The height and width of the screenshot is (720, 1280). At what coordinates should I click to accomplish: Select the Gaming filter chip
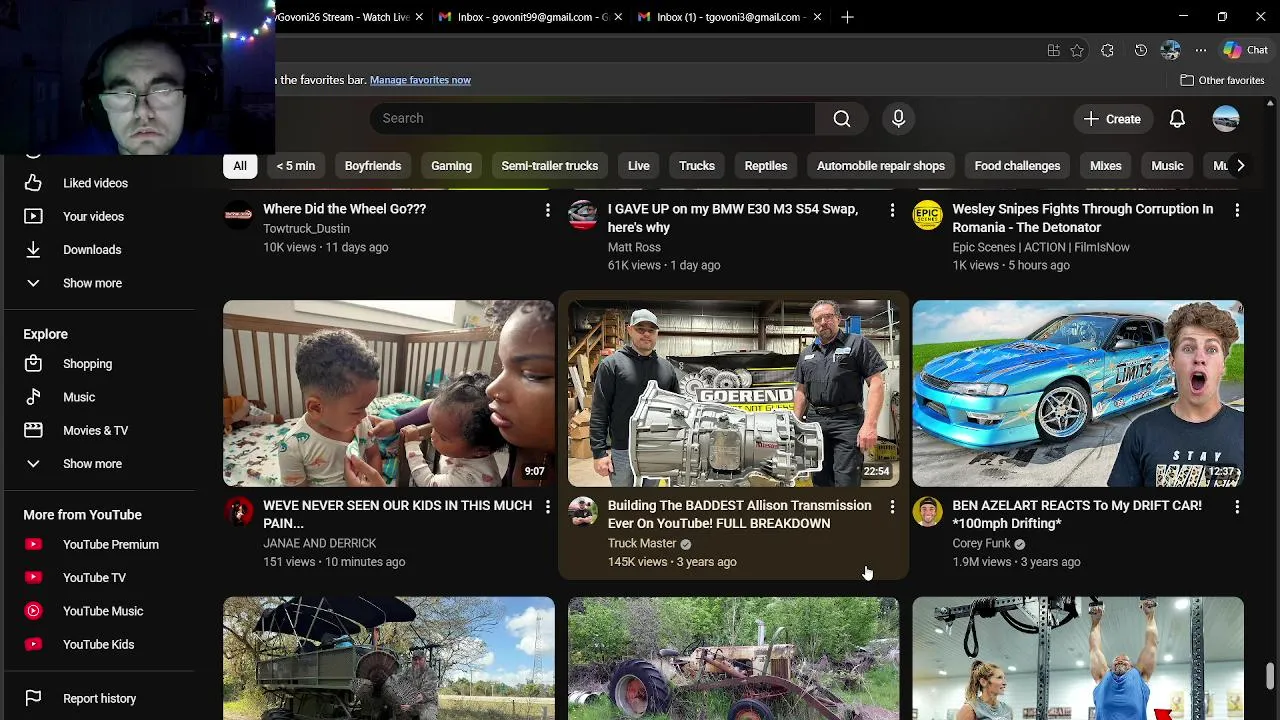point(451,166)
